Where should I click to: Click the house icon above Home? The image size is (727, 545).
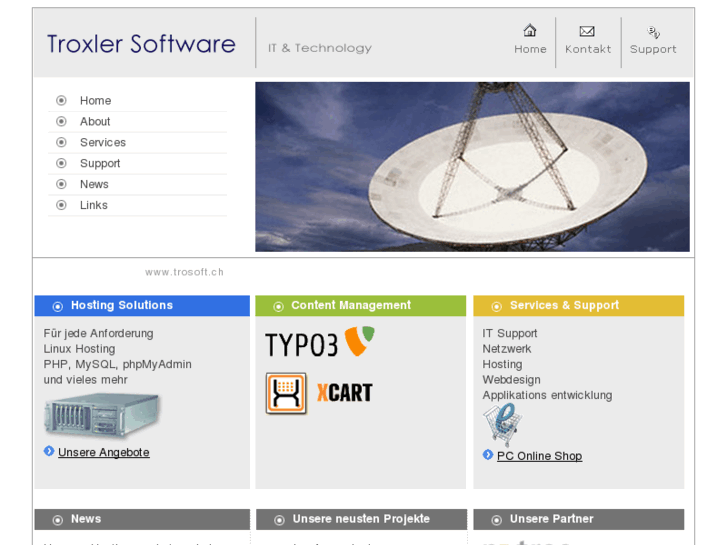(529, 31)
